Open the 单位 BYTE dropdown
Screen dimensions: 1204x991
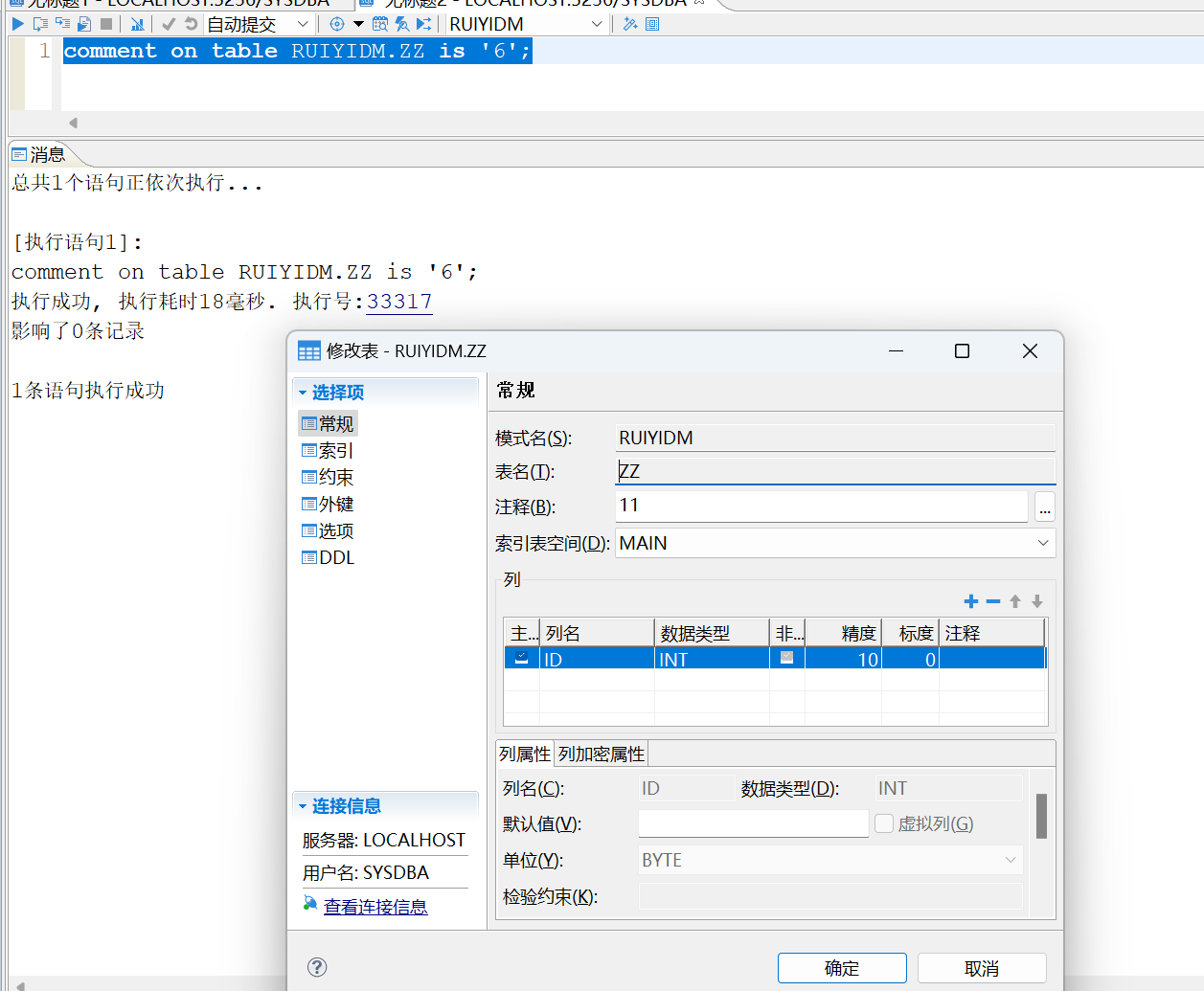(830, 860)
